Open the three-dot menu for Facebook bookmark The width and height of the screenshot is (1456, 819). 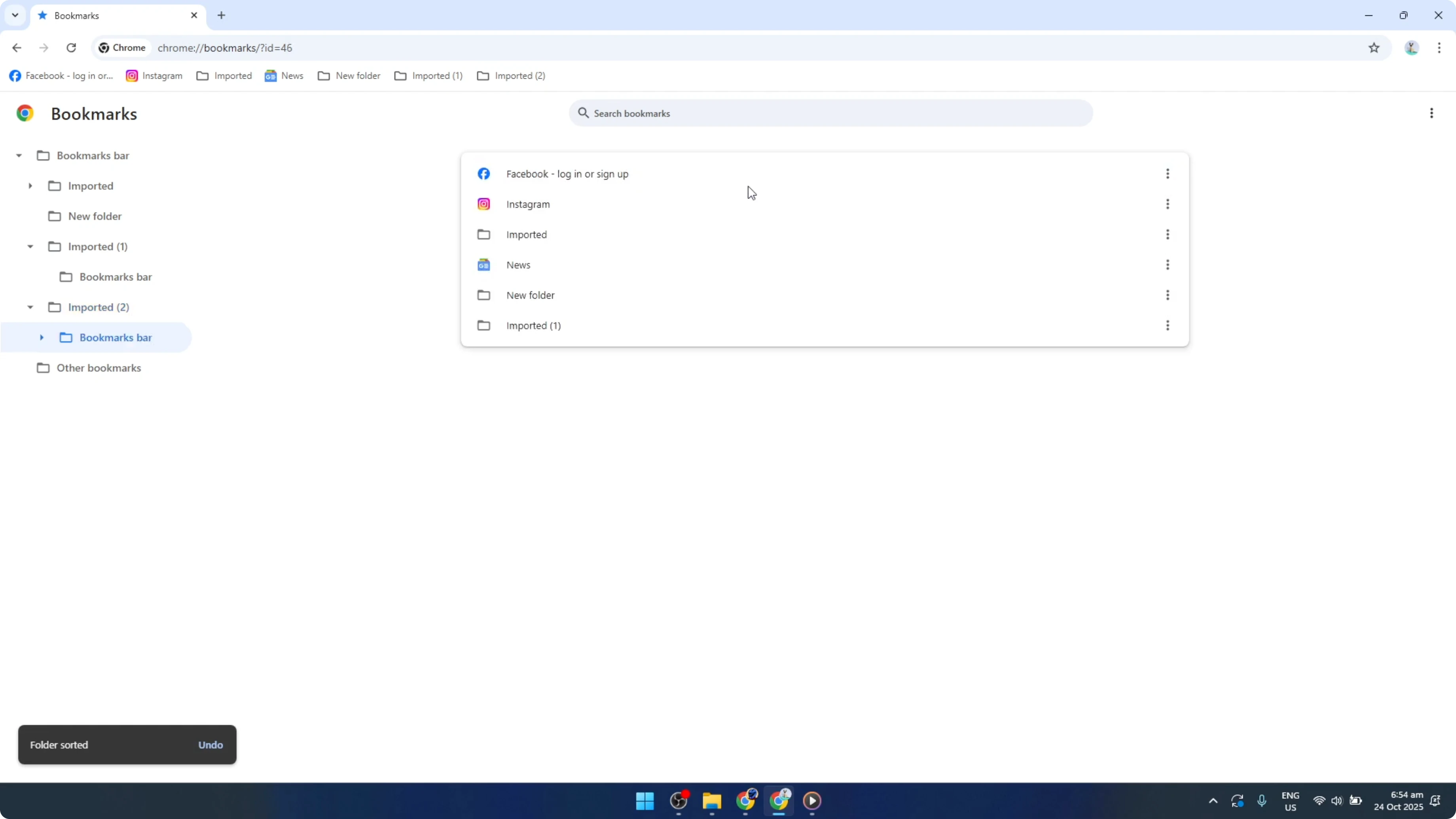(x=1168, y=174)
